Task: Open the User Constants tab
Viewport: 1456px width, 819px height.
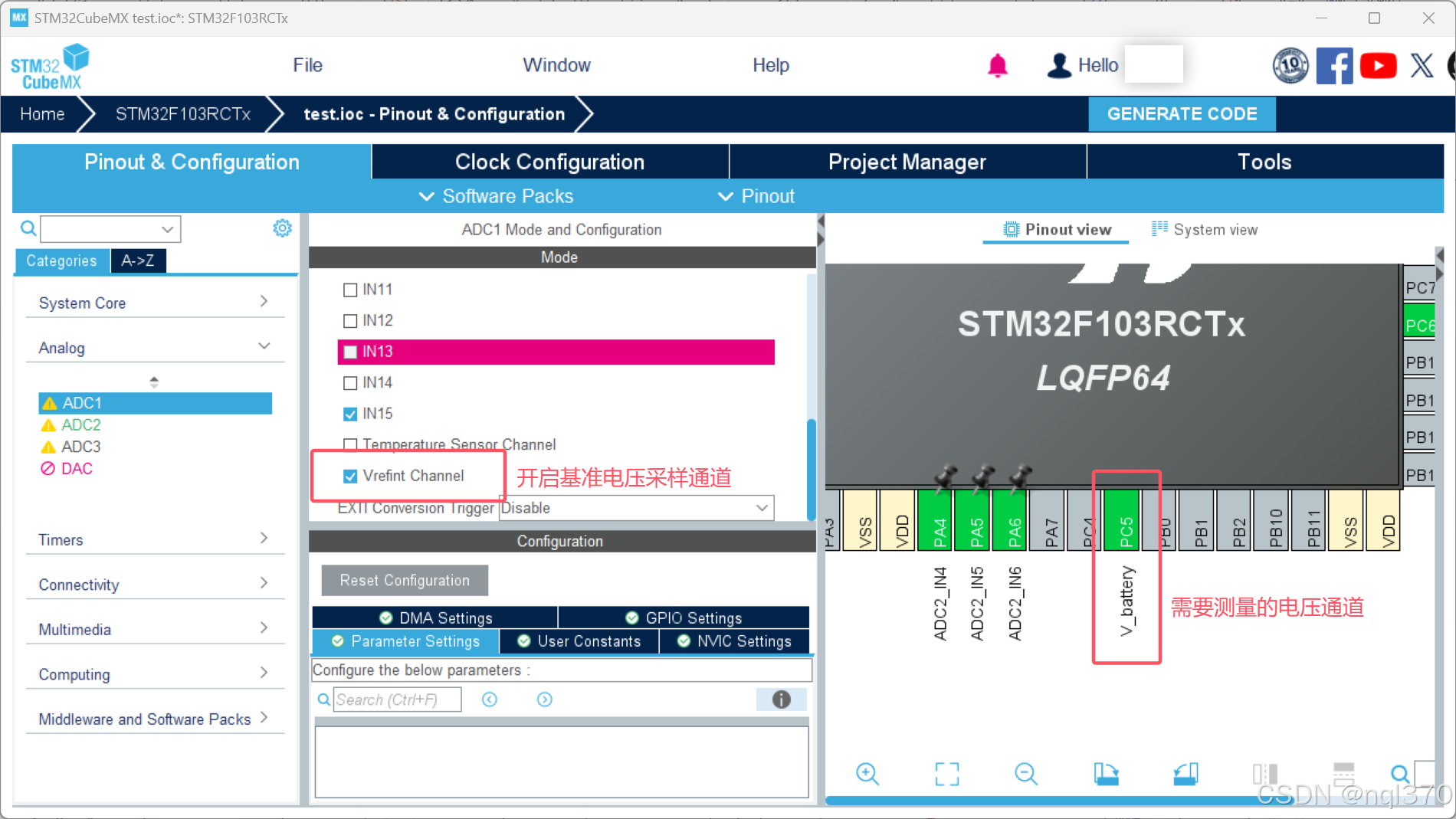Action: pyautogui.click(x=579, y=641)
